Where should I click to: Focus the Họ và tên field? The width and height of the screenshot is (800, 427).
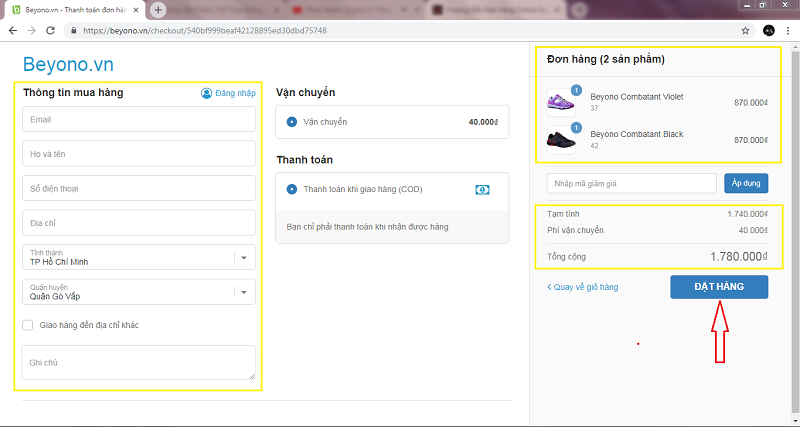139,154
